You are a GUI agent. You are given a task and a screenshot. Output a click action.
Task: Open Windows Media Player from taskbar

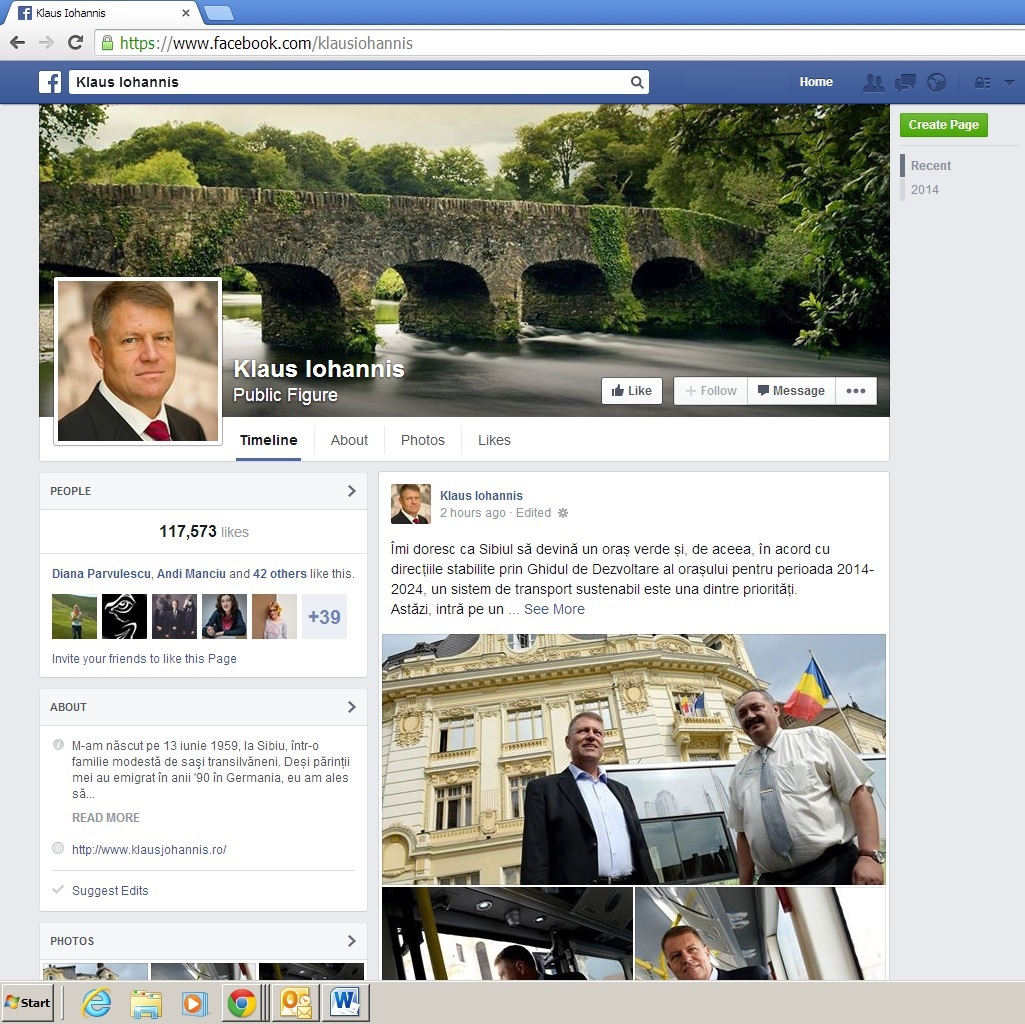click(194, 1003)
